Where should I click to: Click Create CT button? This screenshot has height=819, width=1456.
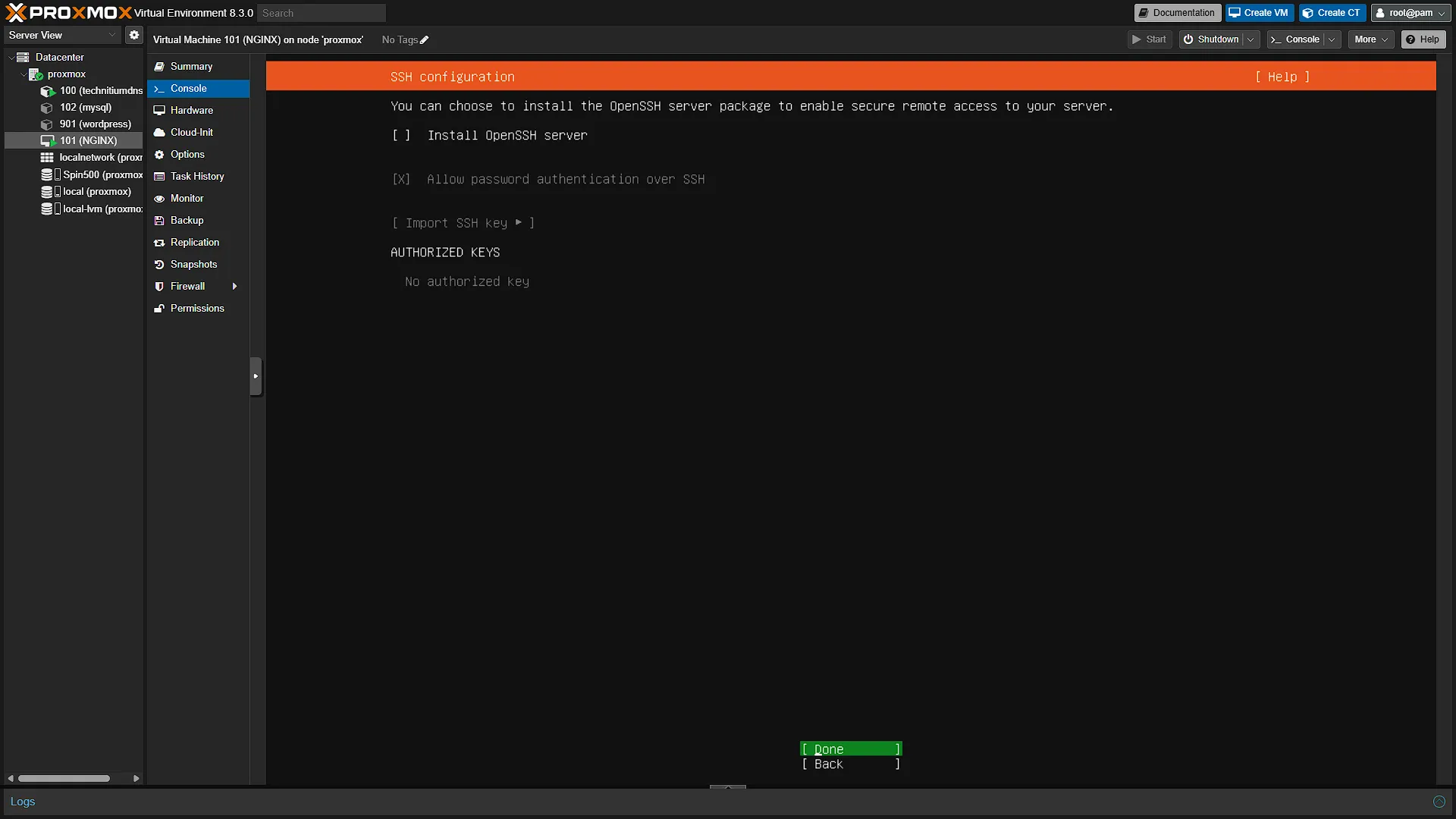pyautogui.click(x=1332, y=13)
